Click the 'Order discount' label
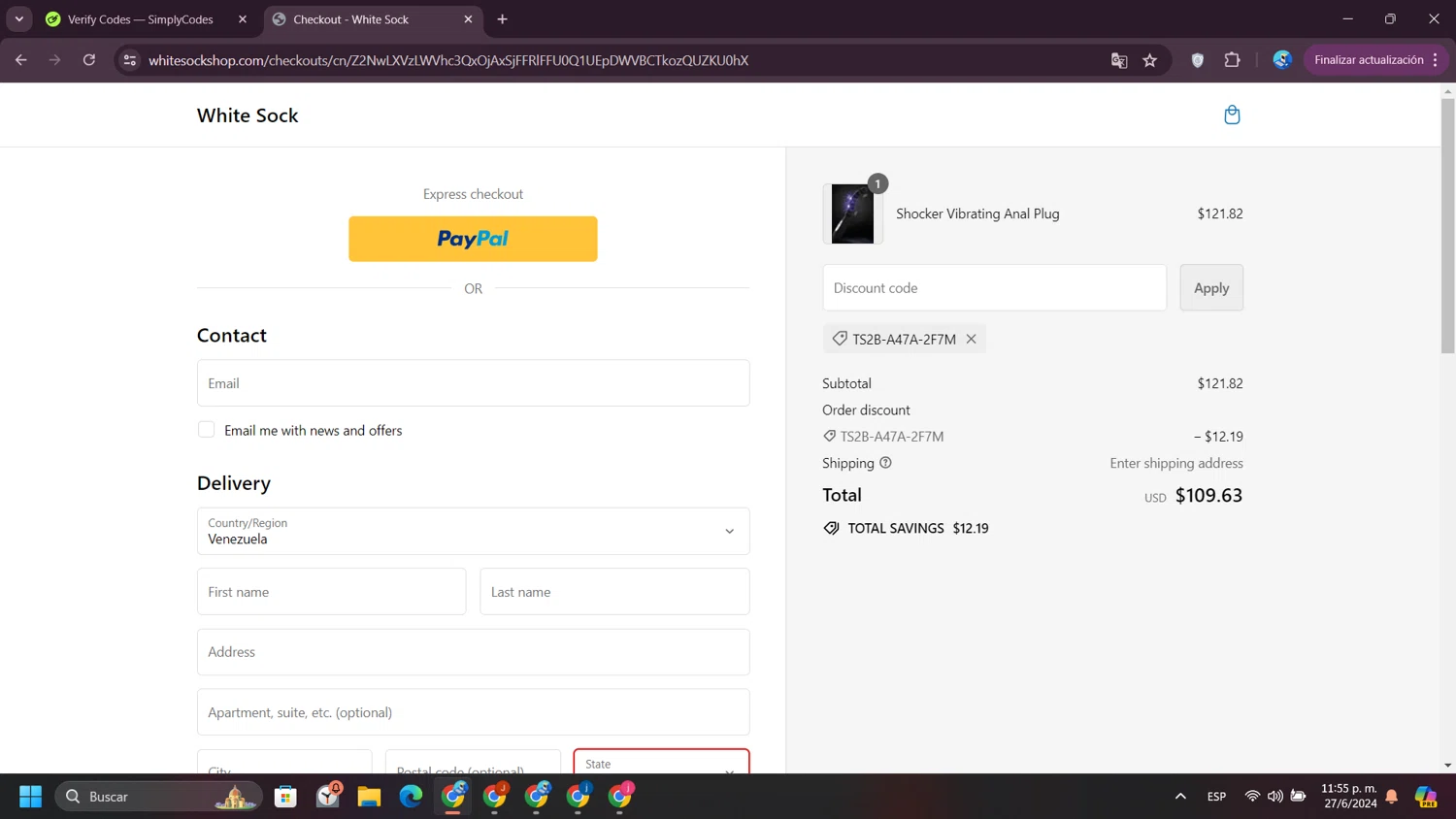Viewport: 1456px width, 819px height. point(866,410)
